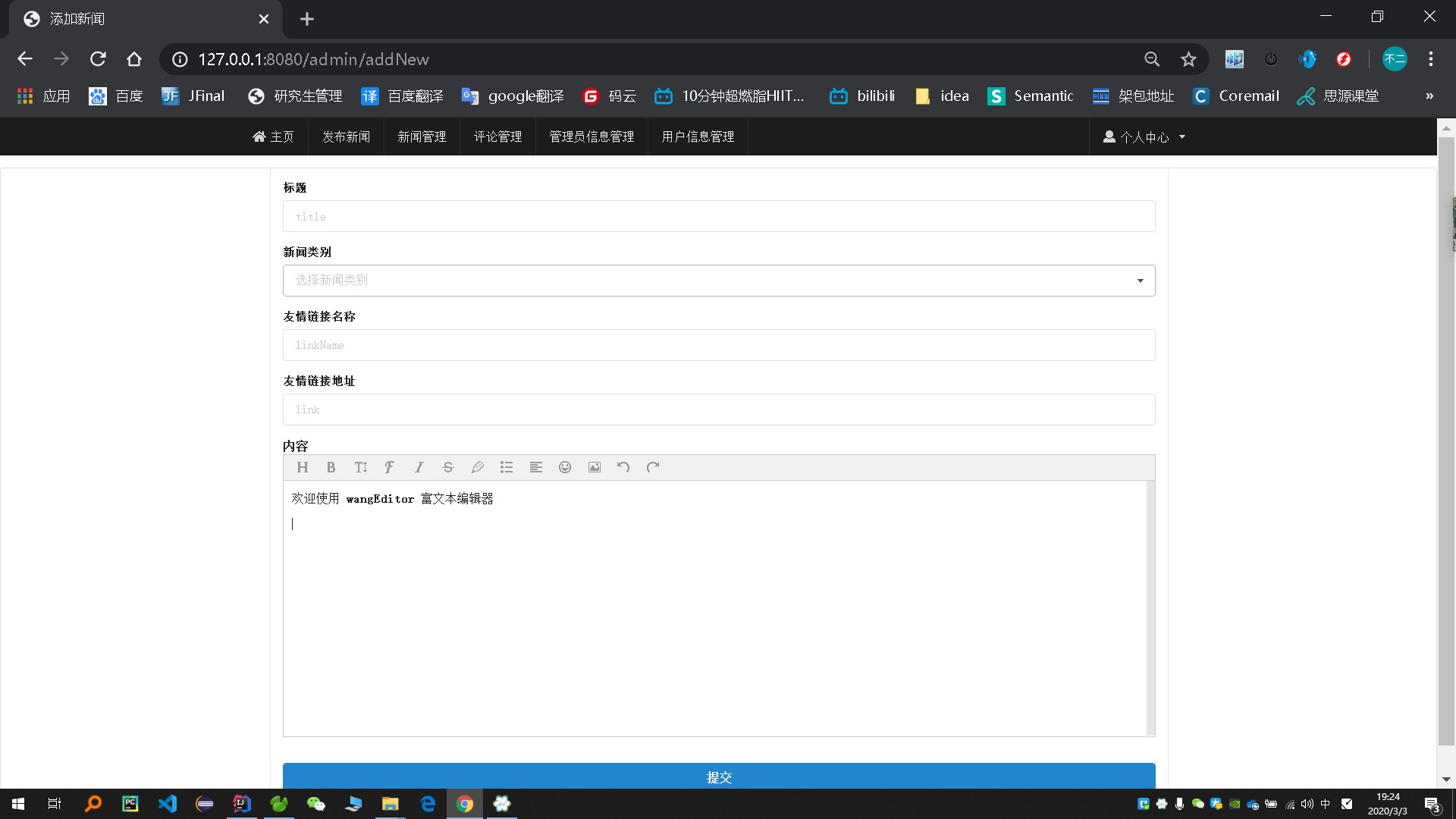The width and height of the screenshot is (1456, 819).
Task: Expand the 选择新闻类别 dropdown
Action: click(x=719, y=281)
